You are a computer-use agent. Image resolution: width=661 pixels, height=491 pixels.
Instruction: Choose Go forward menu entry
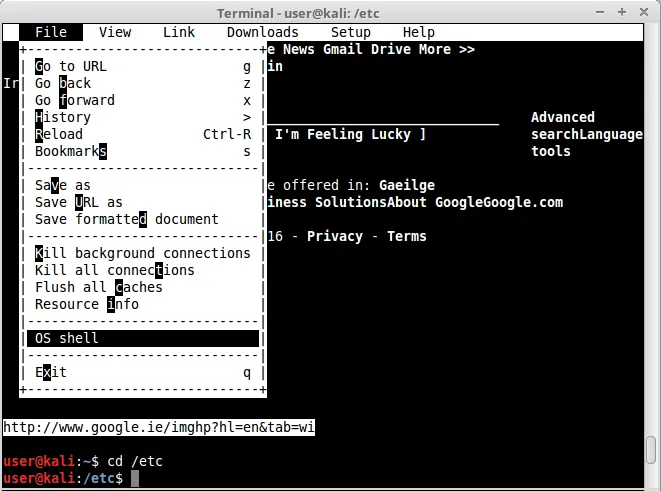tap(143, 100)
